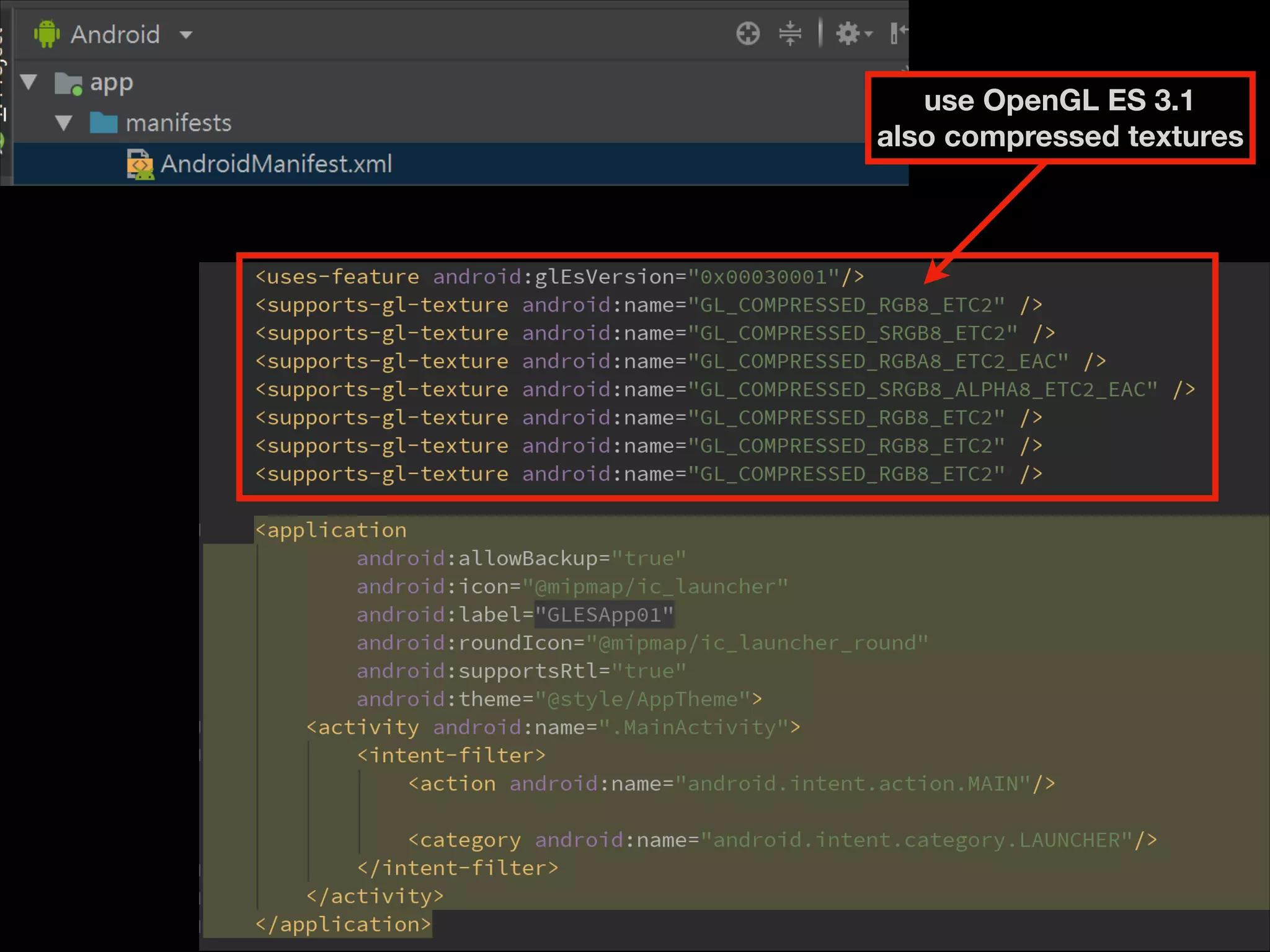The width and height of the screenshot is (1270, 952).
Task: Click the AndroidManifest.xml file icon
Action: coord(140,164)
